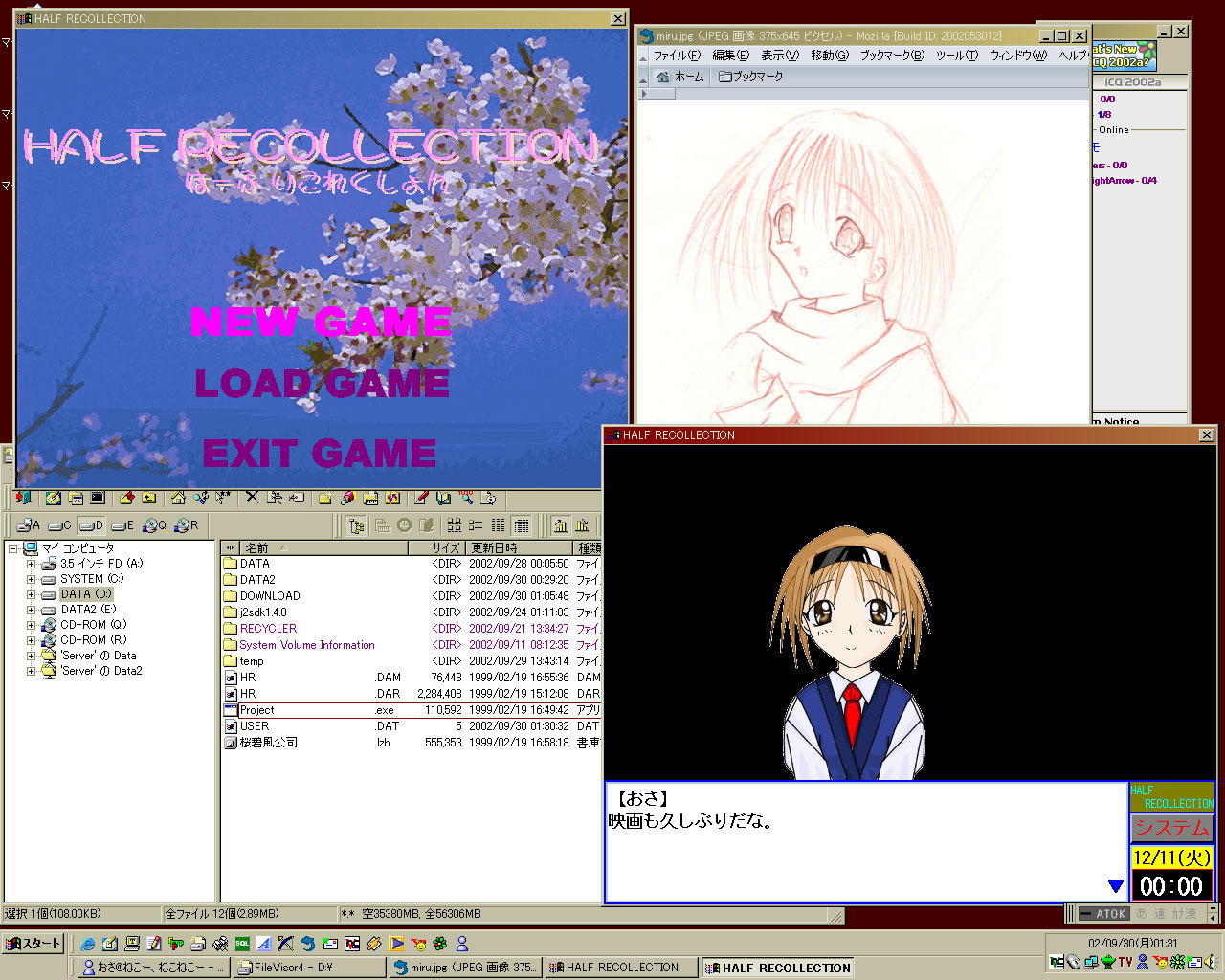This screenshot has height=980, width=1225.
Task: Select the DOWNLOAD folder in file list
Action: [412, 596]
